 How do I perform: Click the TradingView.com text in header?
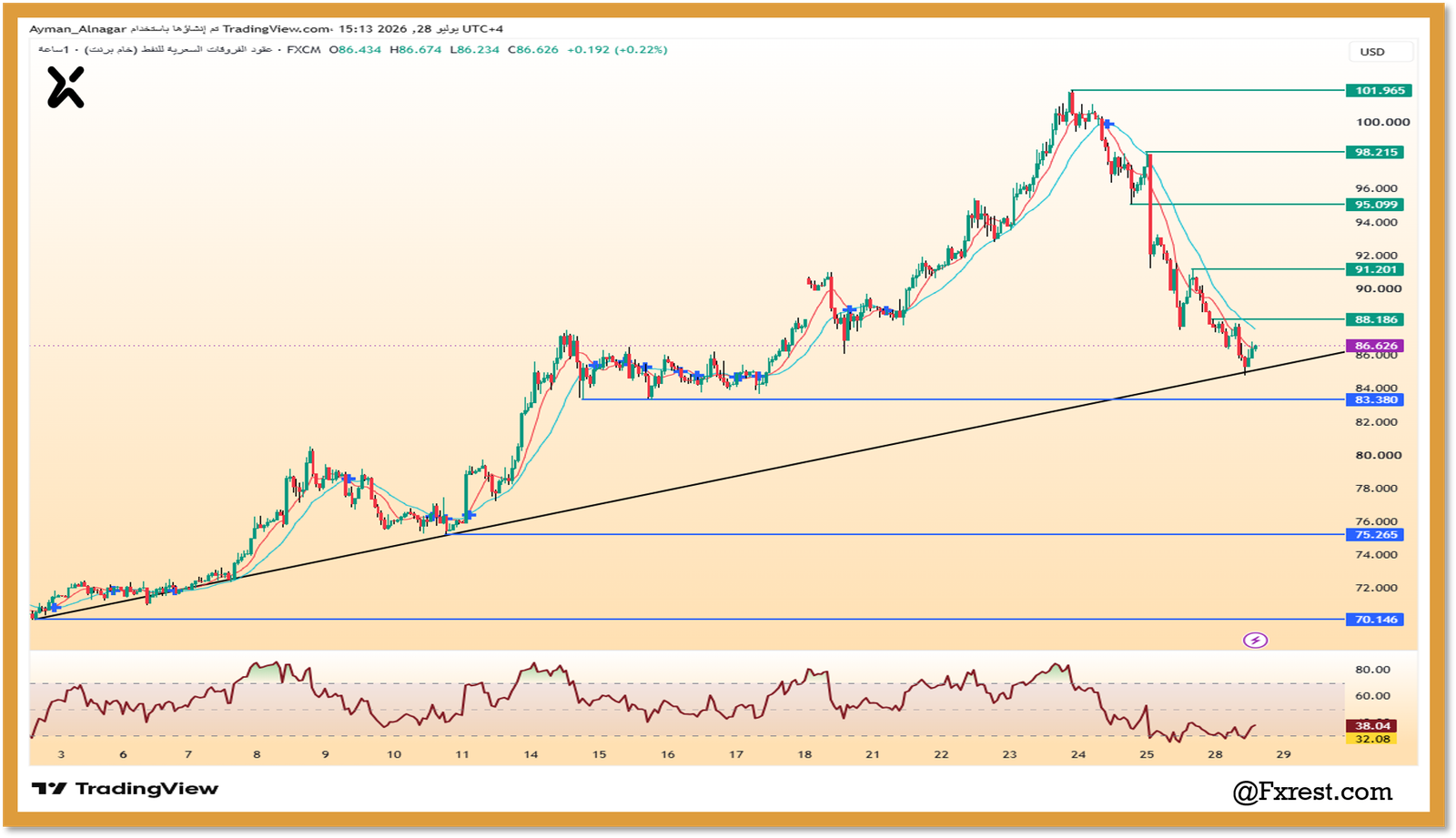[276, 29]
